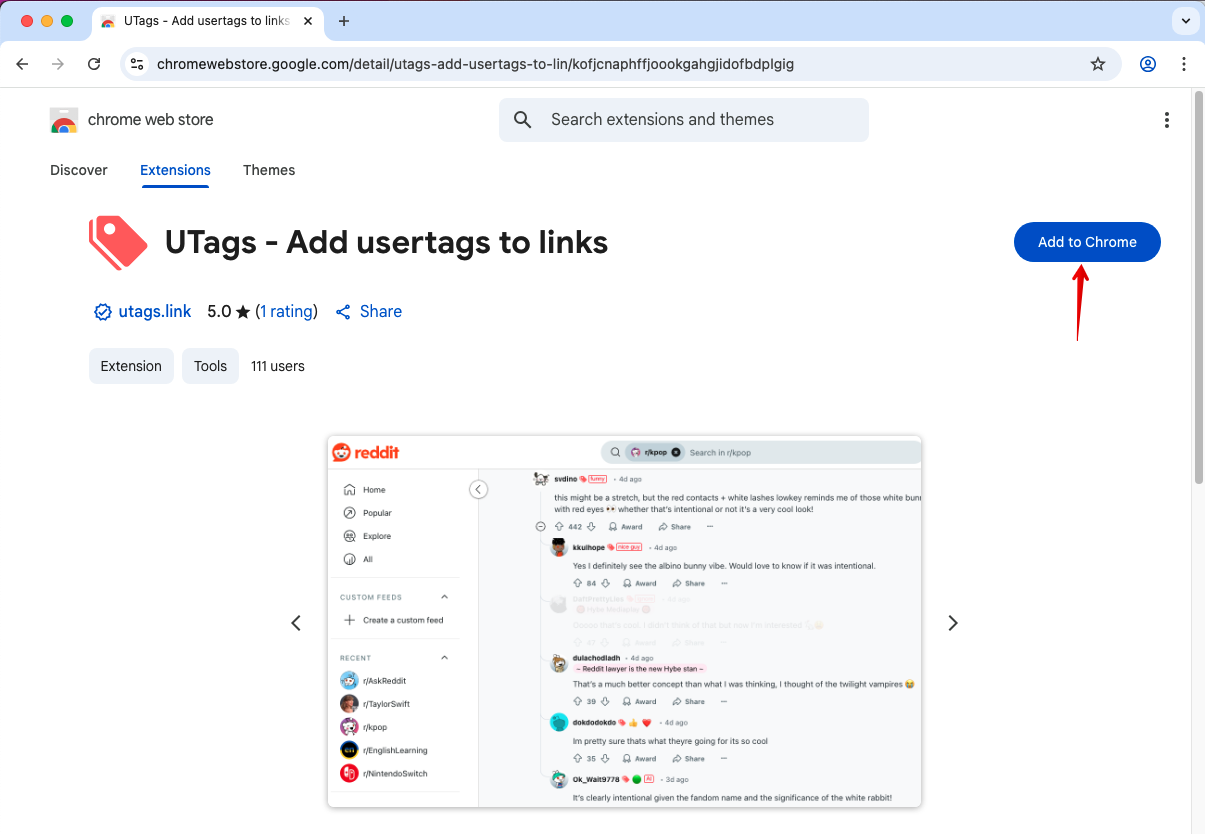
Task: Click the Chrome Web Store logo icon
Action: [x=64, y=120]
